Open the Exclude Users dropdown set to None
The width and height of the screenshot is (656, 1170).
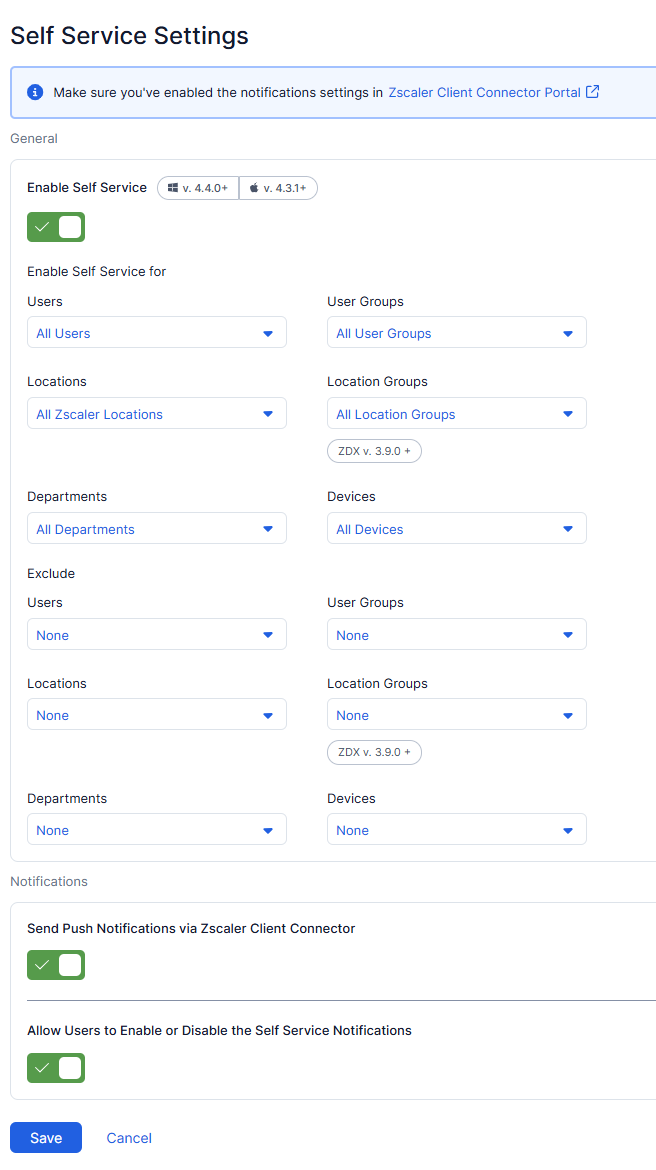157,634
